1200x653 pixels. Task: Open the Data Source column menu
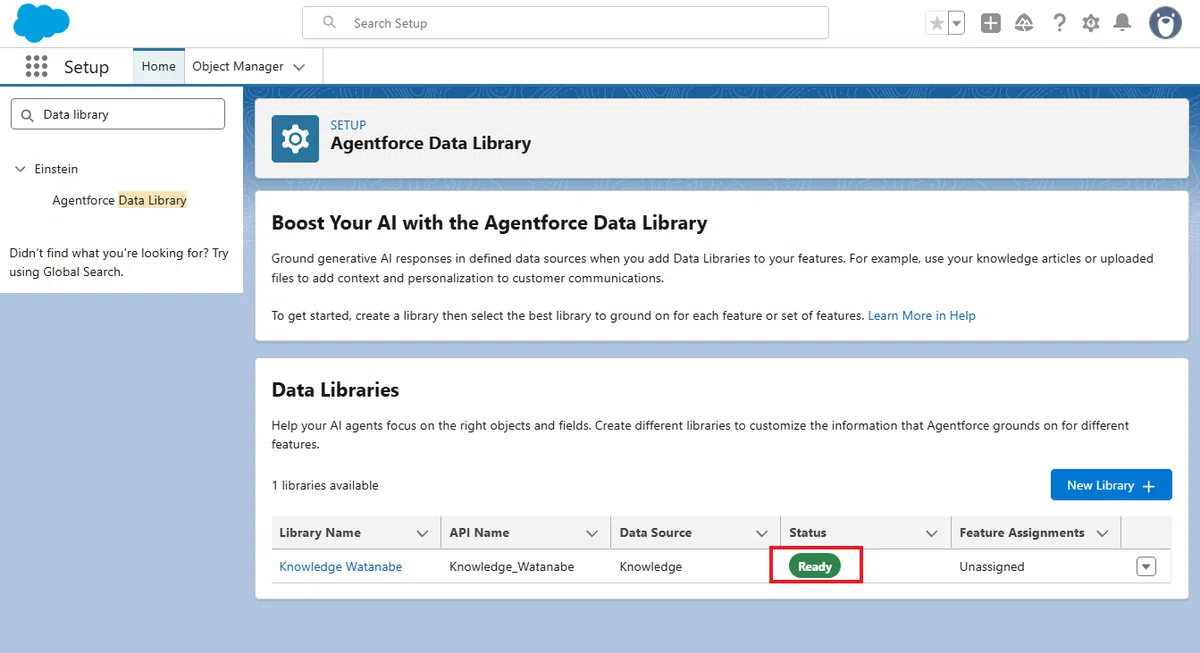pos(762,533)
